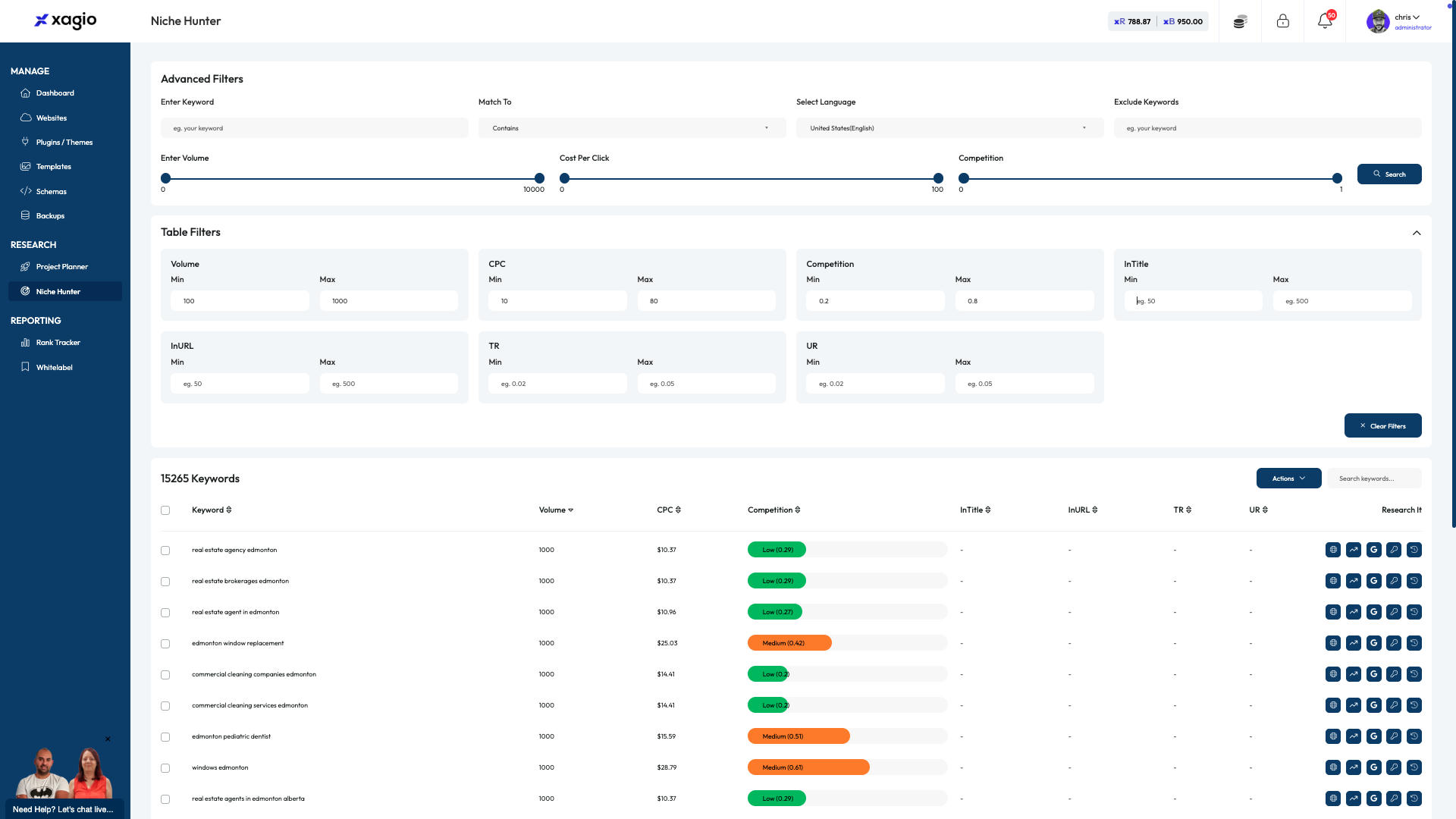The height and width of the screenshot is (819, 1456).
Task: Check windows edmonton row
Action: coord(165,768)
